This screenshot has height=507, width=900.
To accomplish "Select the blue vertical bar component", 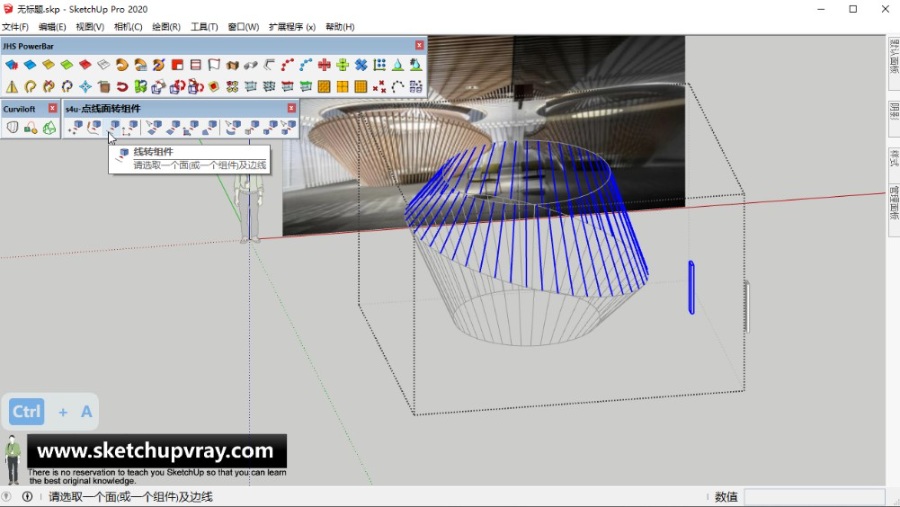I will tap(692, 287).
